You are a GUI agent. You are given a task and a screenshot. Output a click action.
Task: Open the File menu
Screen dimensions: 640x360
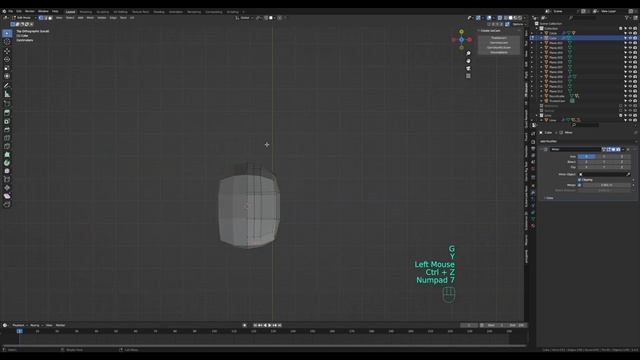tap(11, 11)
